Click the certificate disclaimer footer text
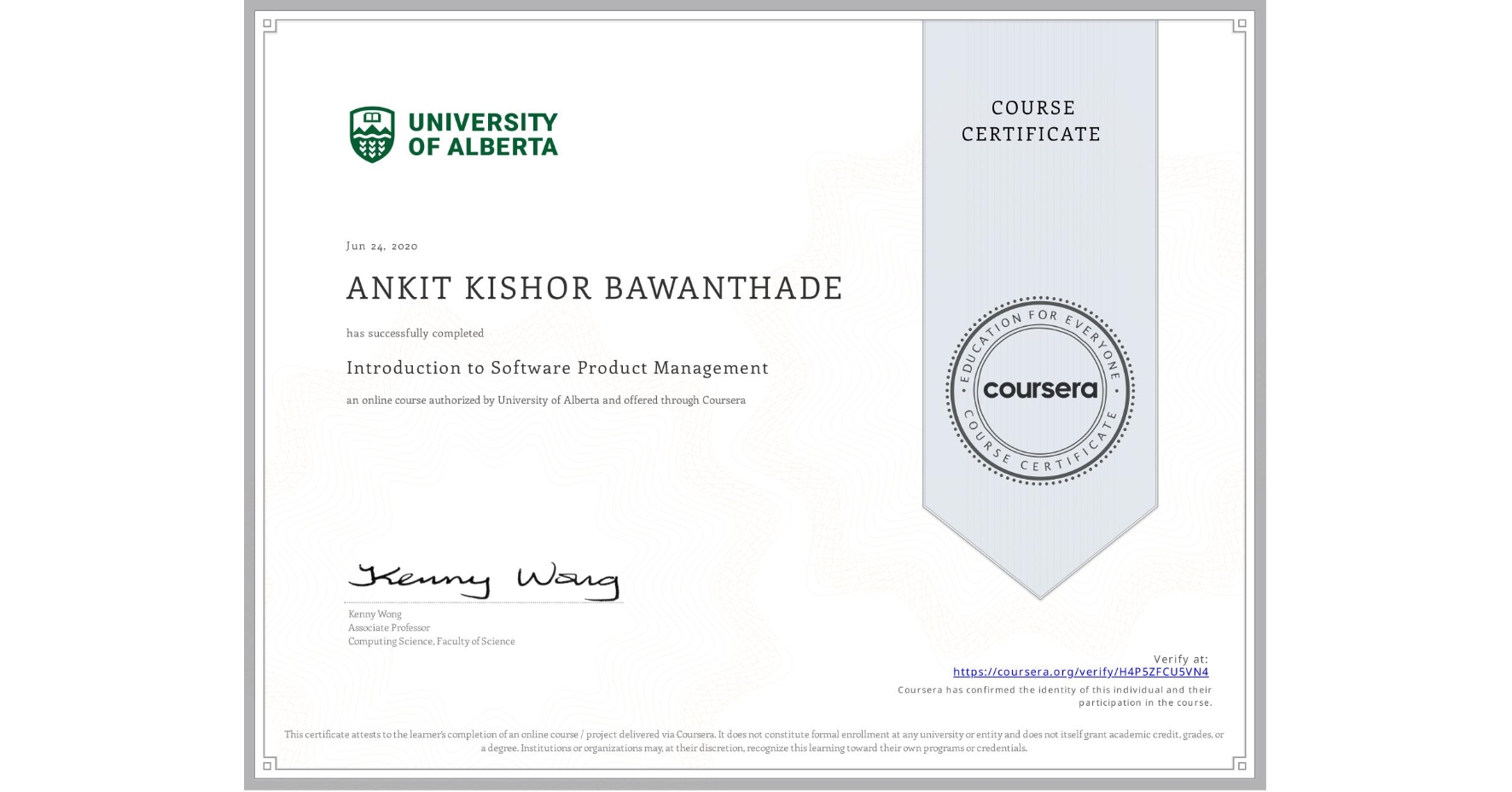The height and width of the screenshot is (792, 1512). coord(754,741)
